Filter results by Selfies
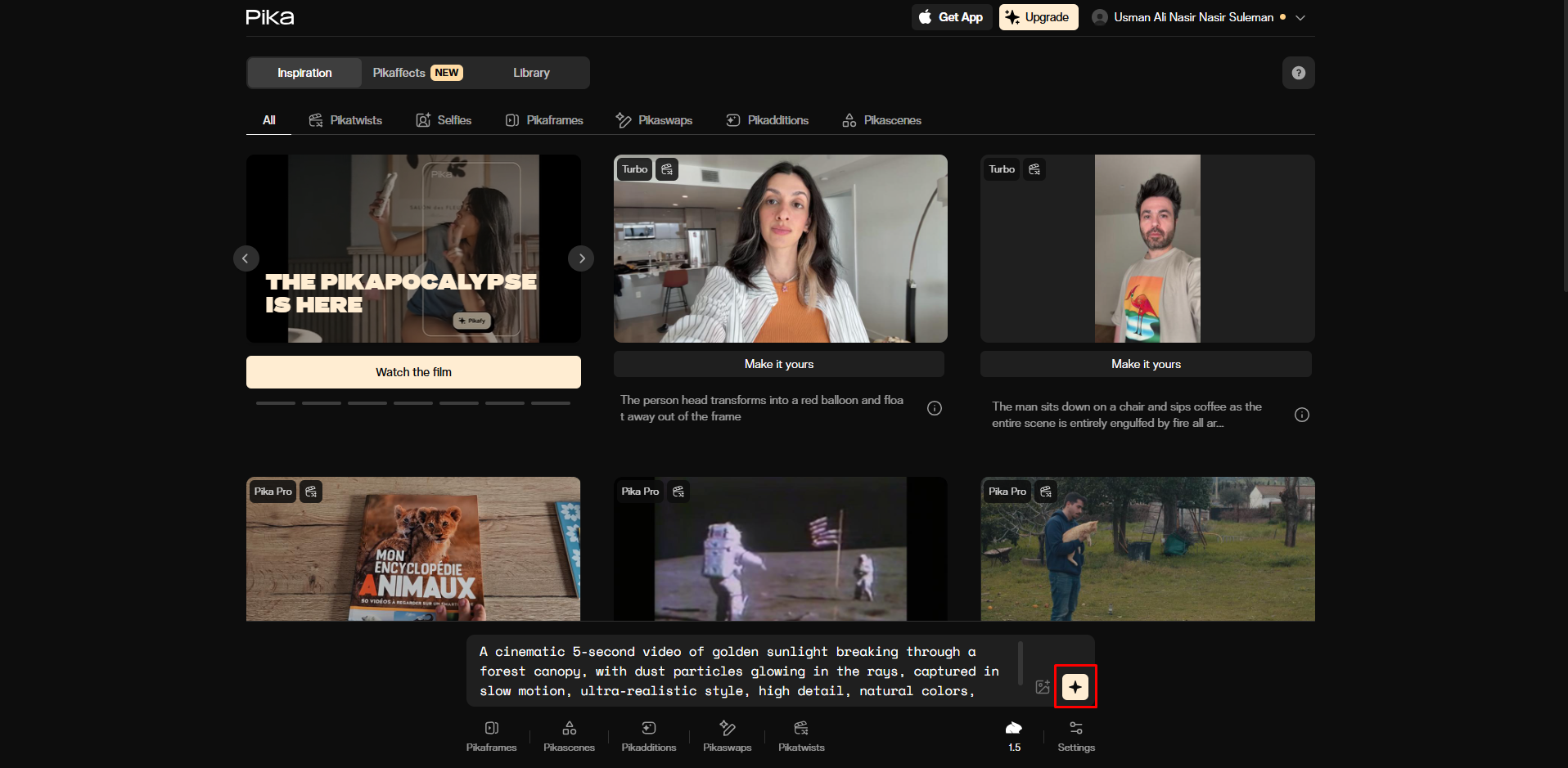The width and height of the screenshot is (1568, 768). point(444,119)
